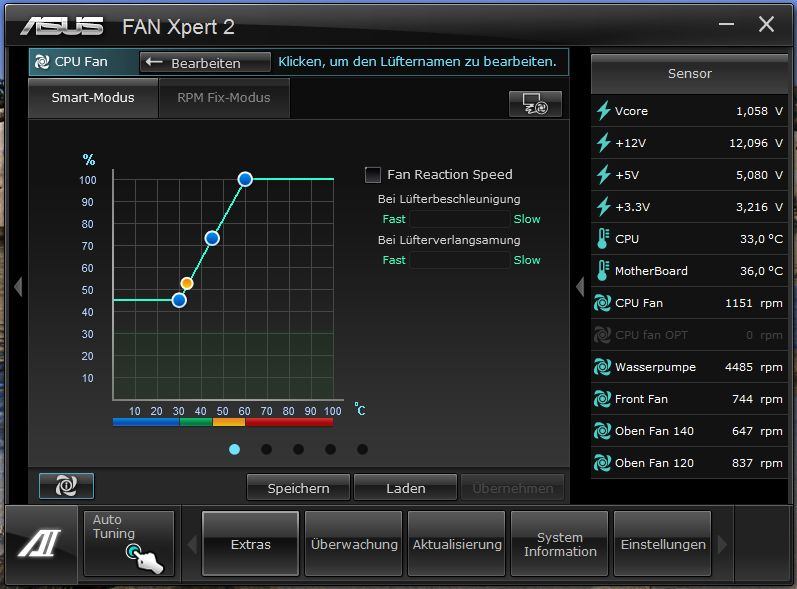
Task: Click the +12V lightning bolt icon
Action: [603, 143]
